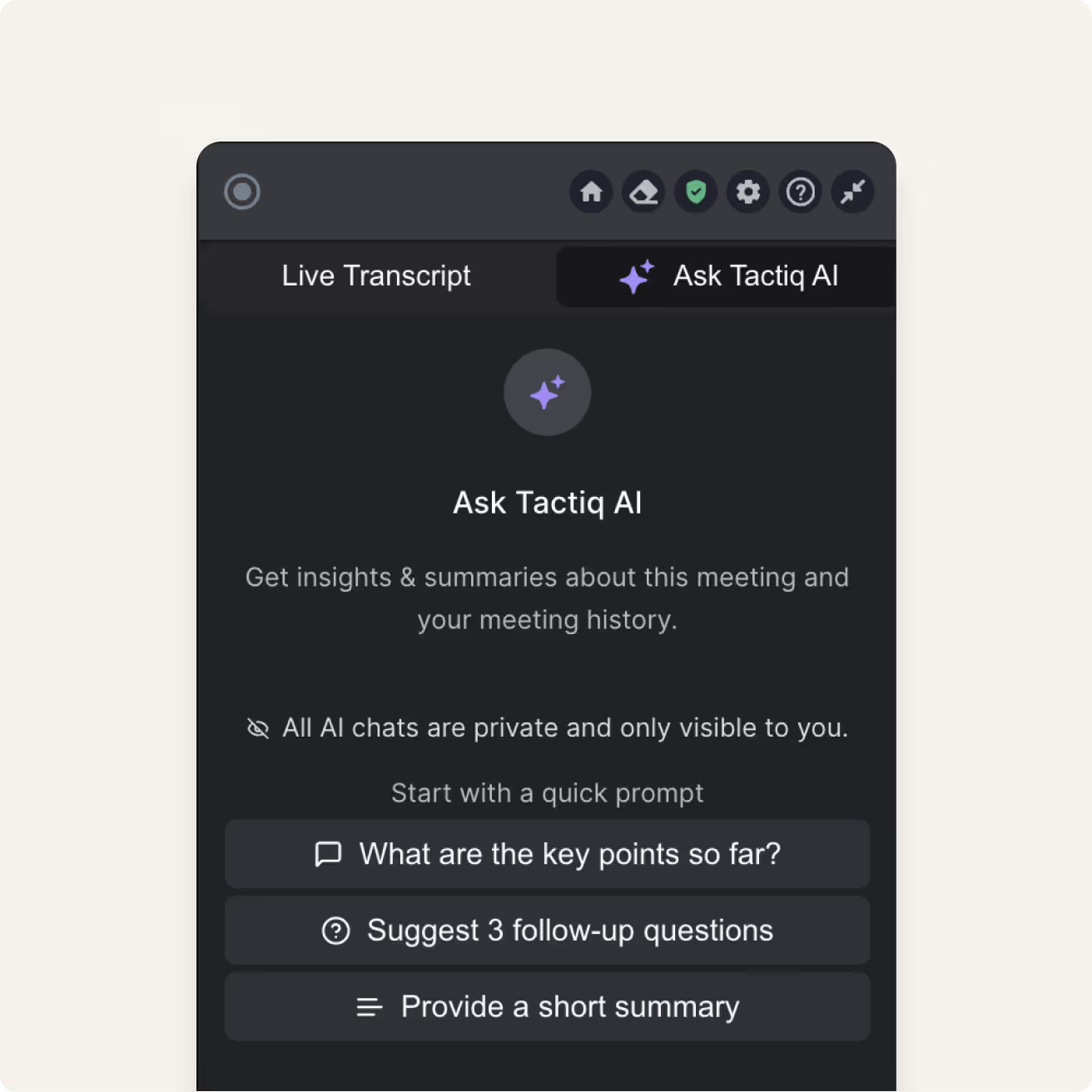1092x1092 pixels.
Task: Click the crossed-eye privacy icon near the AI chats notice
Action: 258,727
